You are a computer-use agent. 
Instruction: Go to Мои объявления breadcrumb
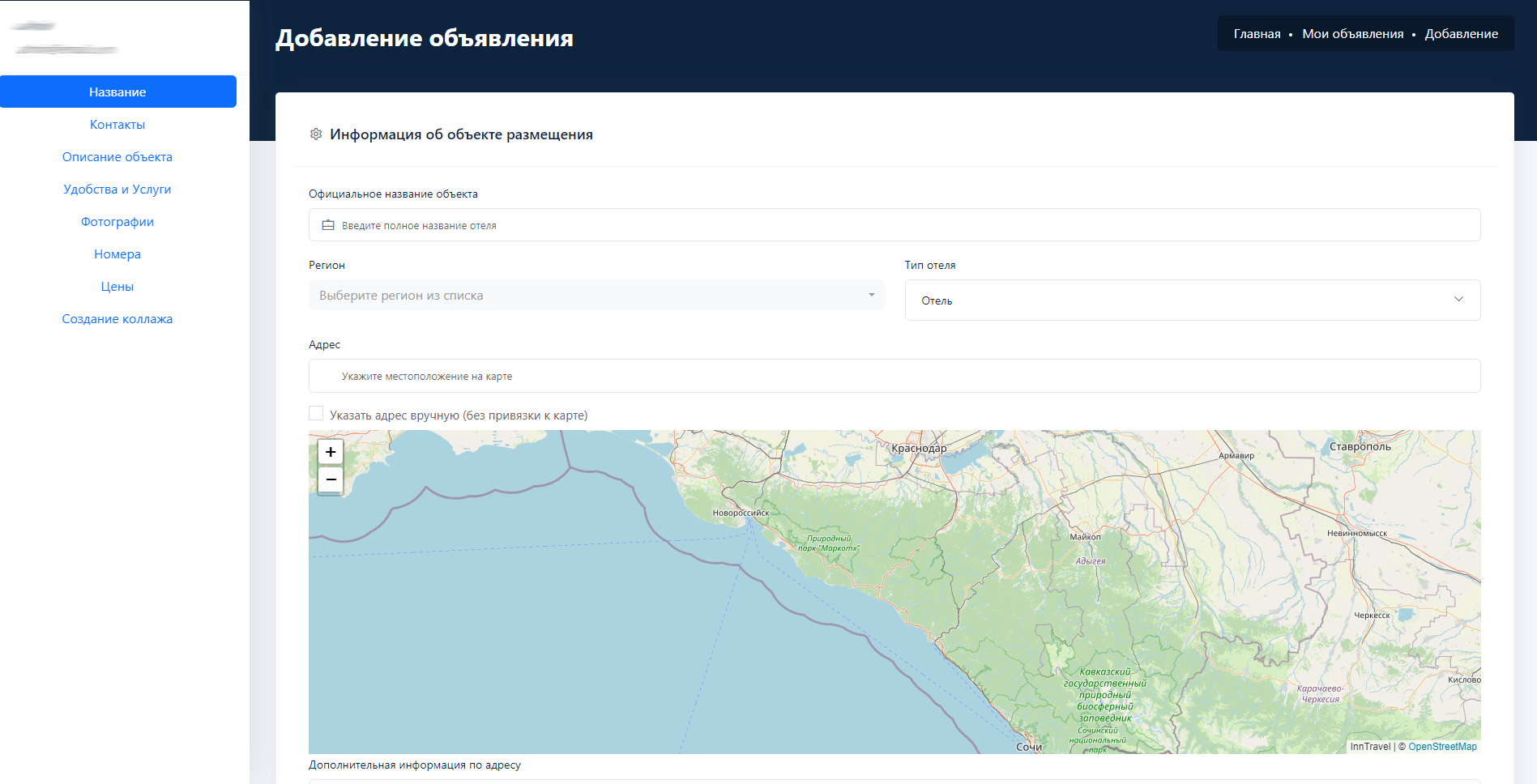(x=1352, y=34)
